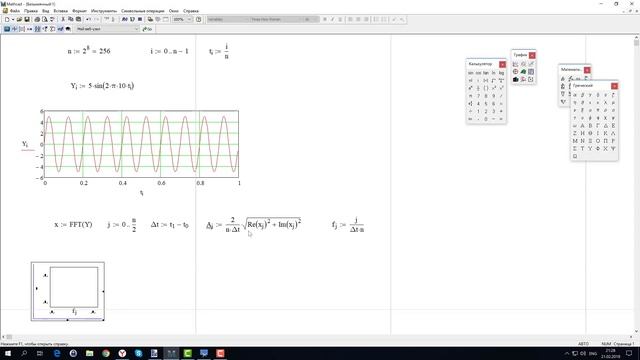640x360 pixels.
Task: Close the Graph palette
Action: (x=532, y=55)
